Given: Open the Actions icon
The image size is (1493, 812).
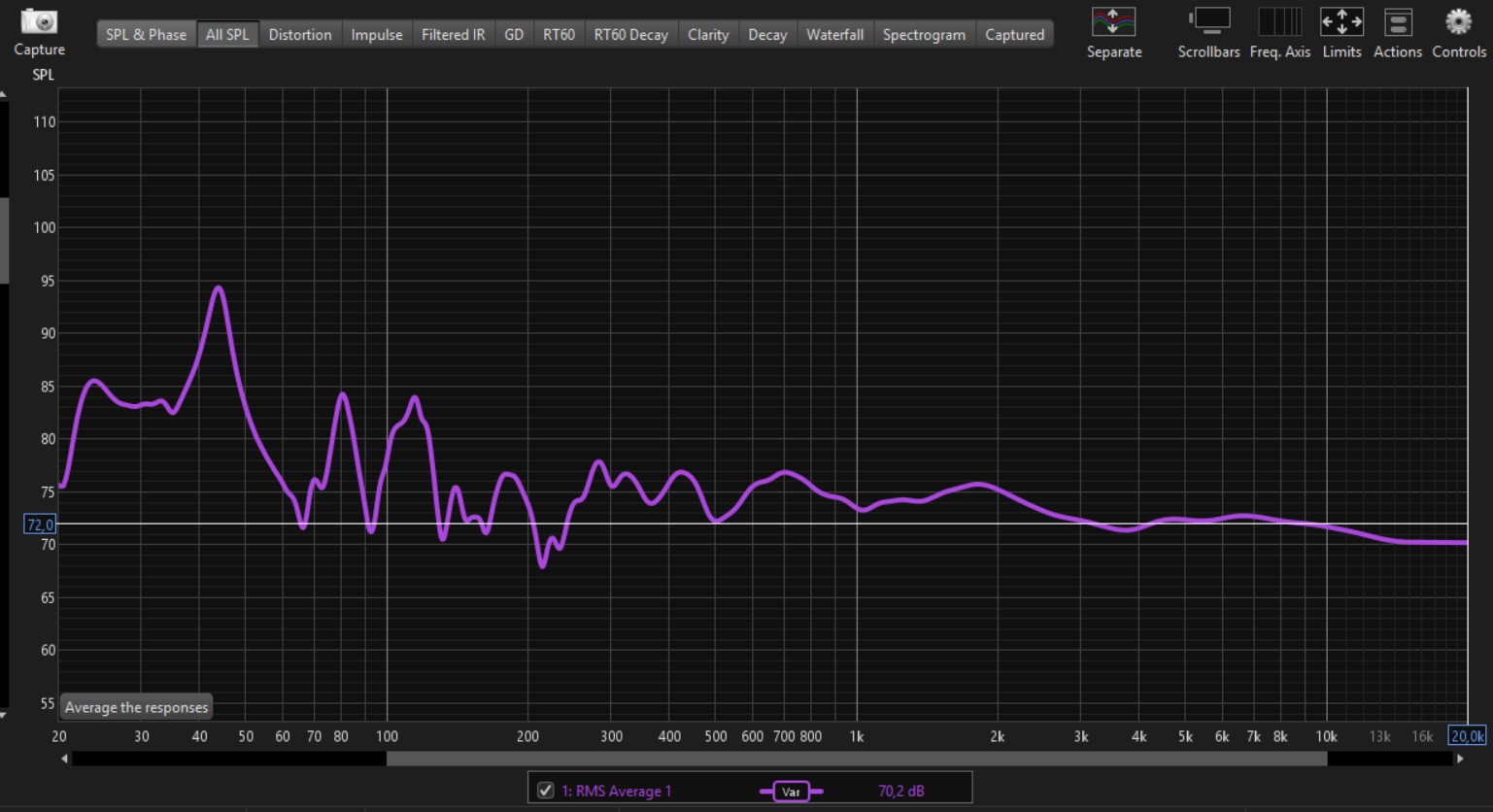Looking at the screenshot, I should pyautogui.click(x=1397, y=22).
